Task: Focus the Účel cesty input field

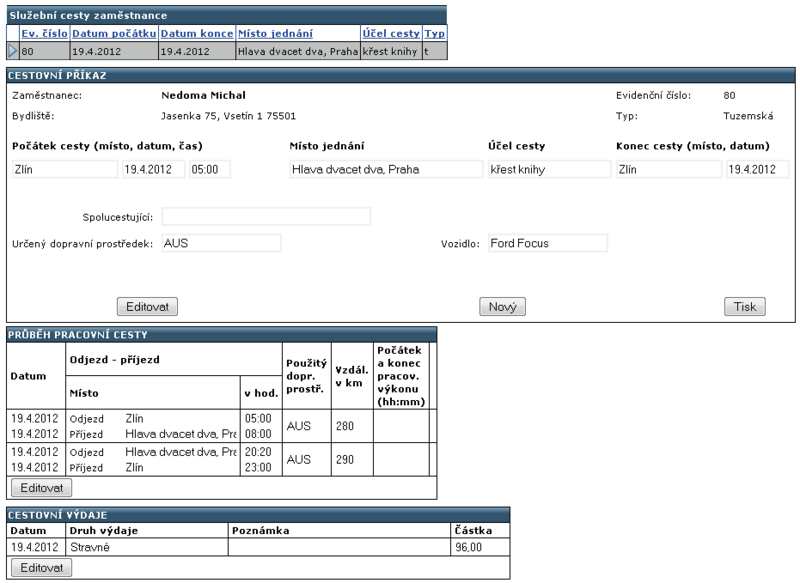Action: pos(549,169)
